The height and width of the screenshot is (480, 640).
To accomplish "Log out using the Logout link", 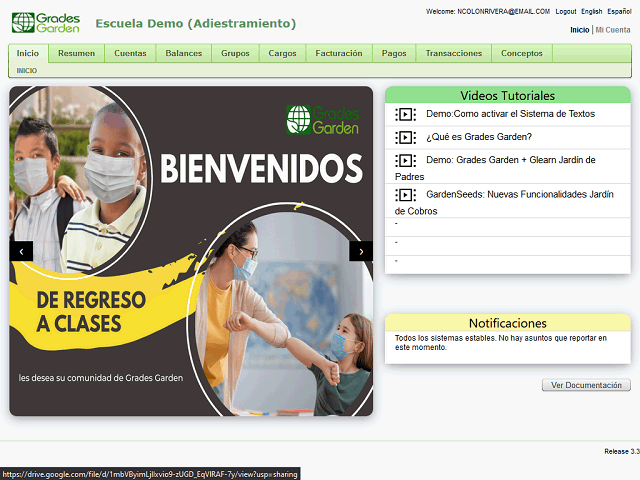I will coord(566,11).
